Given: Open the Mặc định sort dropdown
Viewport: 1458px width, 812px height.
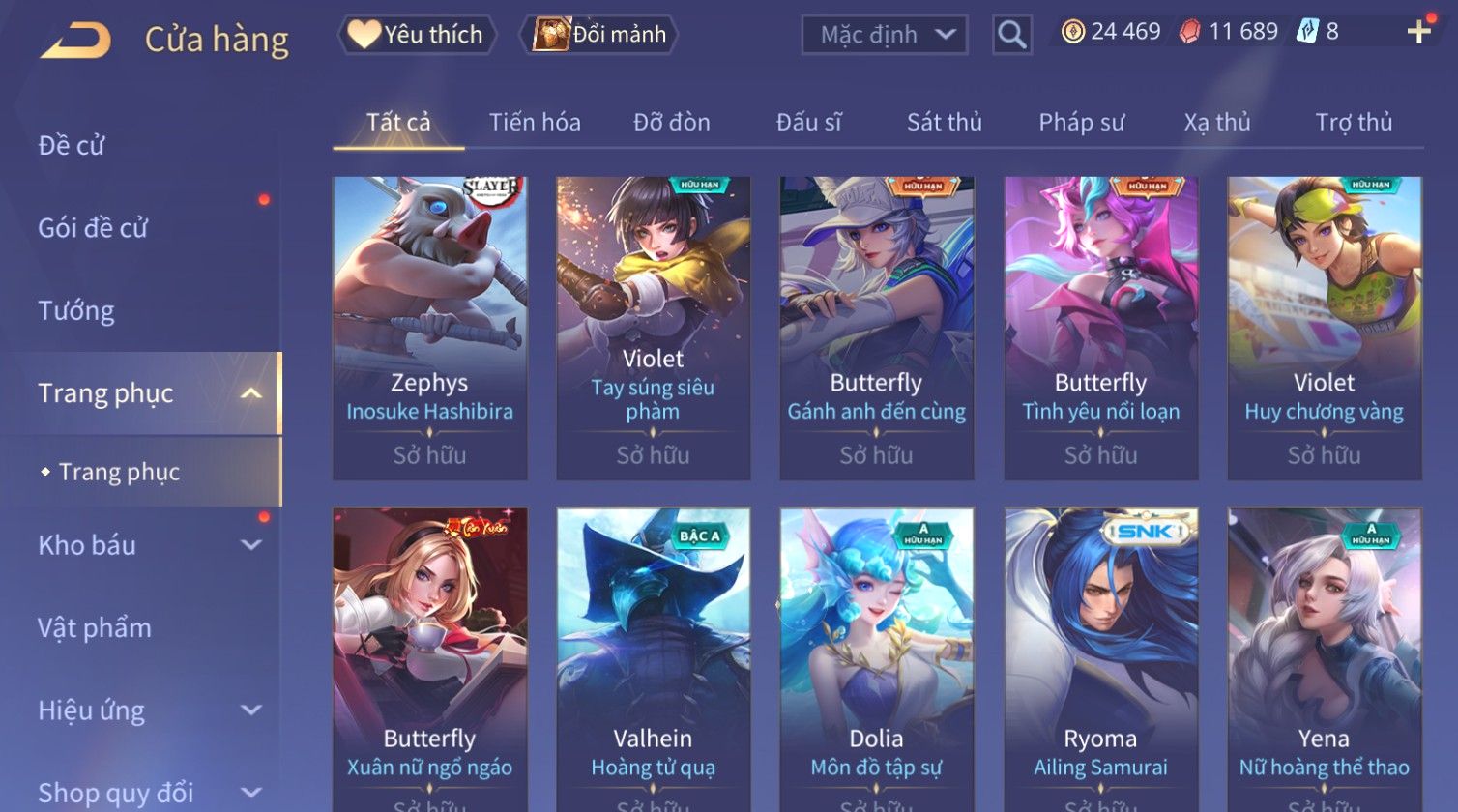Looking at the screenshot, I should pyautogui.click(x=884, y=35).
